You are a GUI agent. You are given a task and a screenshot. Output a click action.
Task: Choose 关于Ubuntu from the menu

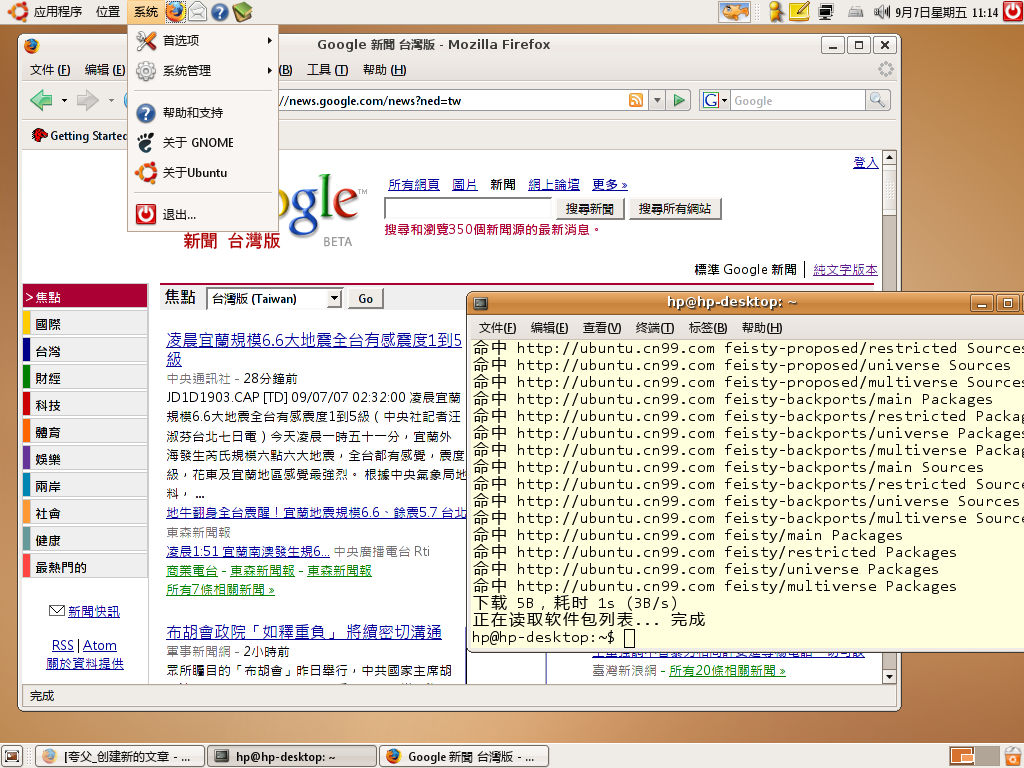(204, 173)
